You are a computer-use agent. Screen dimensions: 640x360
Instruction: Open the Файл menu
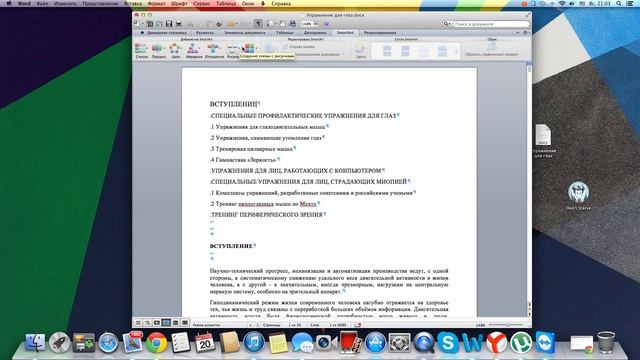tap(42, 3)
